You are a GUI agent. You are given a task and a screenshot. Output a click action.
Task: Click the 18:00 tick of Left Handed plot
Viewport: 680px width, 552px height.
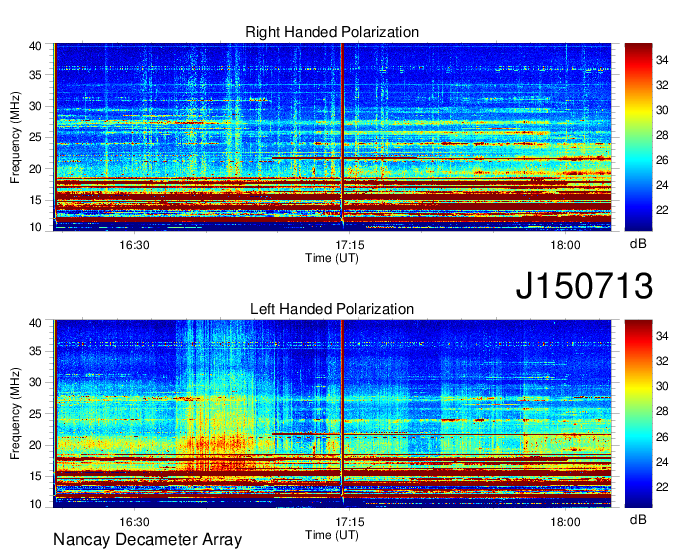tap(566, 522)
